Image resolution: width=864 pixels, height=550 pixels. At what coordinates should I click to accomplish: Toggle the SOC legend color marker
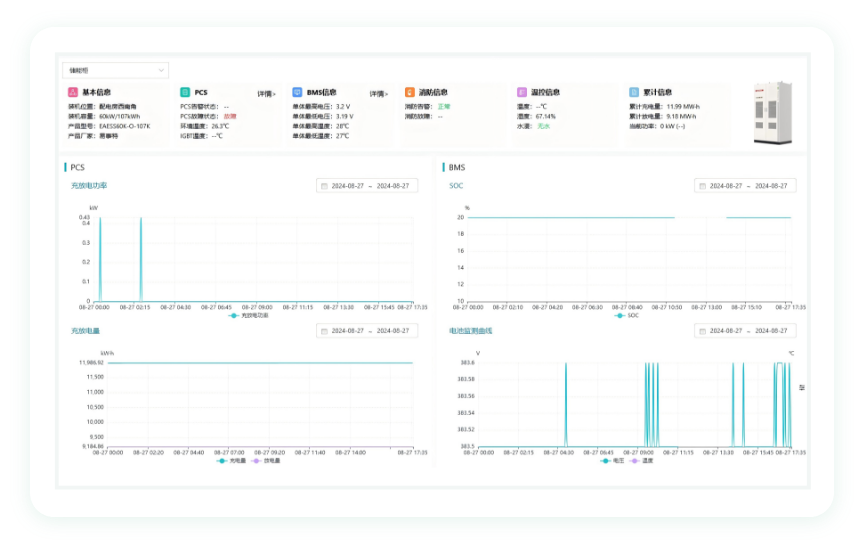click(619, 316)
